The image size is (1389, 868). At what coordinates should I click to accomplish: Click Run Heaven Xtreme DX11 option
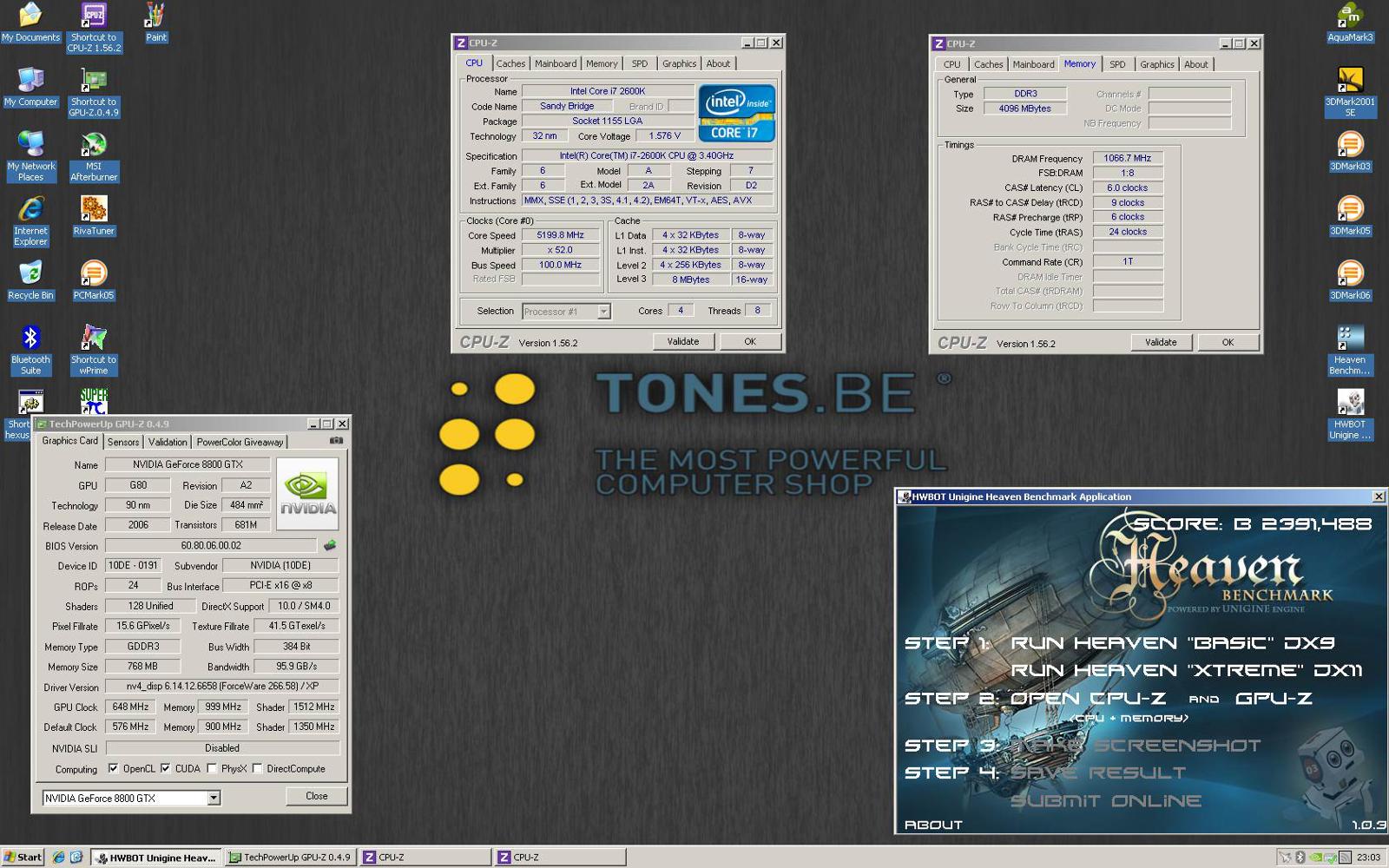pyautogui.click(x=1187, y=670)
